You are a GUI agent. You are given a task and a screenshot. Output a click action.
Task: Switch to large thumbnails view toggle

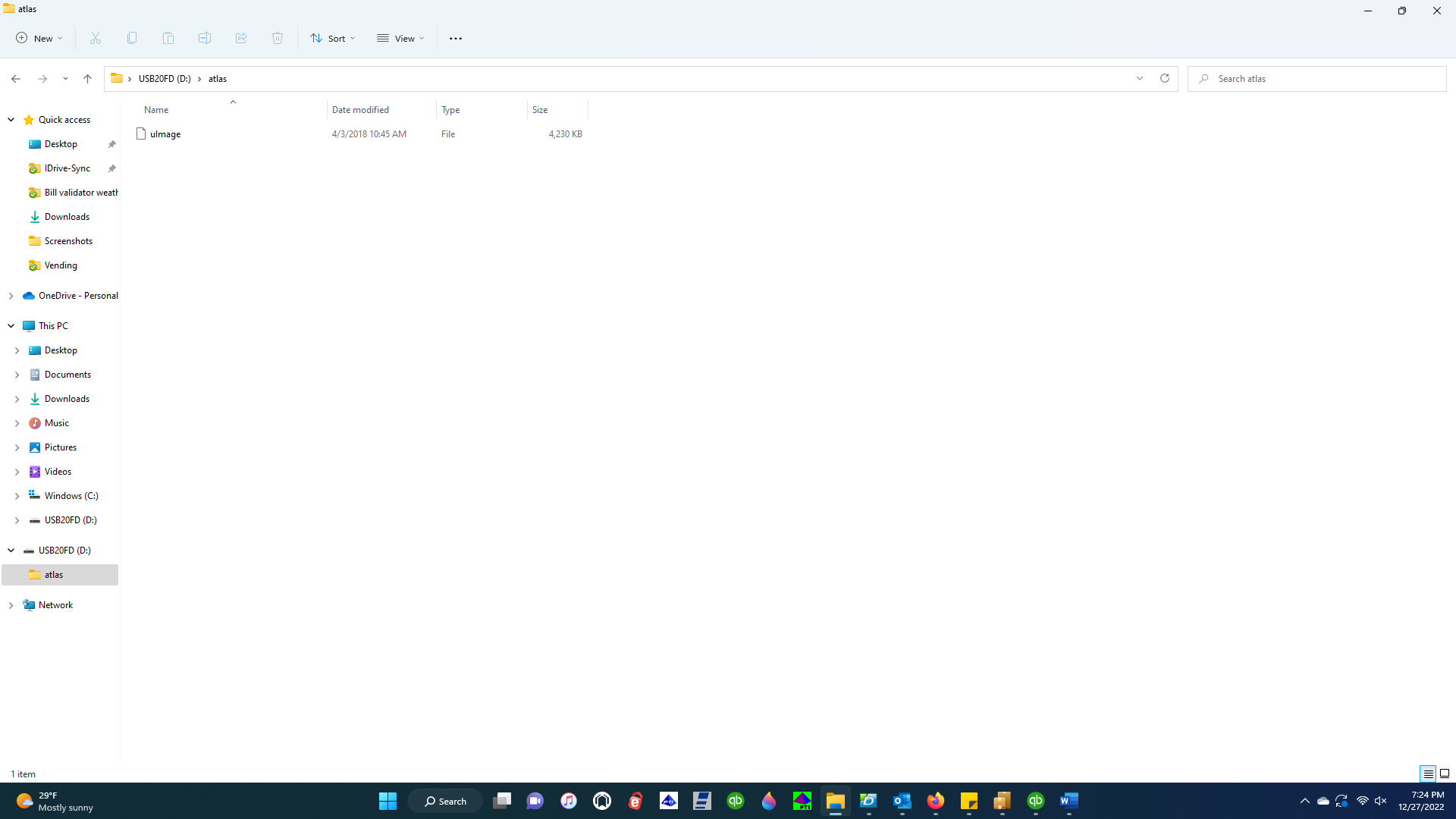coord(1445,773)
